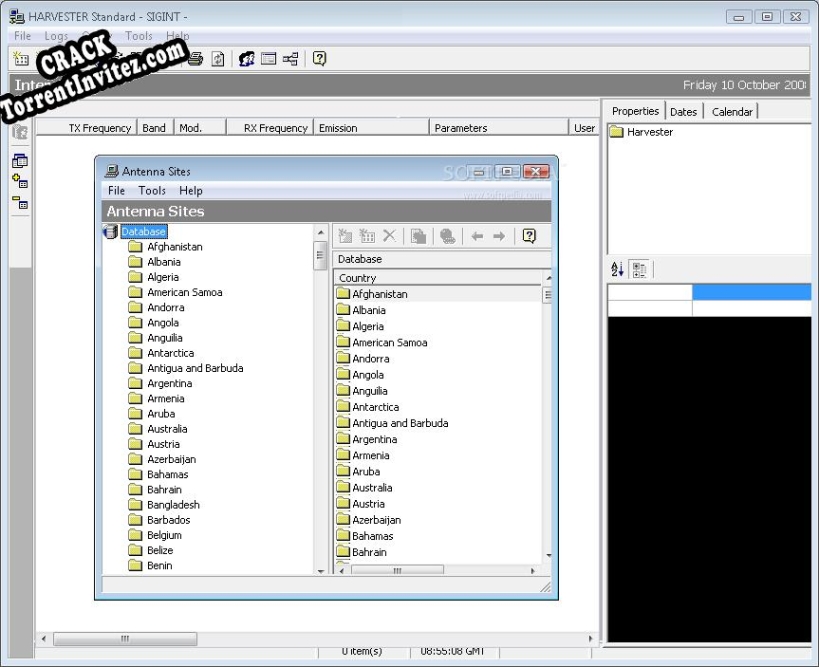Sort by the TX Frequency column header
This screenshot has width=819, height=667.
tap(100, 127)
